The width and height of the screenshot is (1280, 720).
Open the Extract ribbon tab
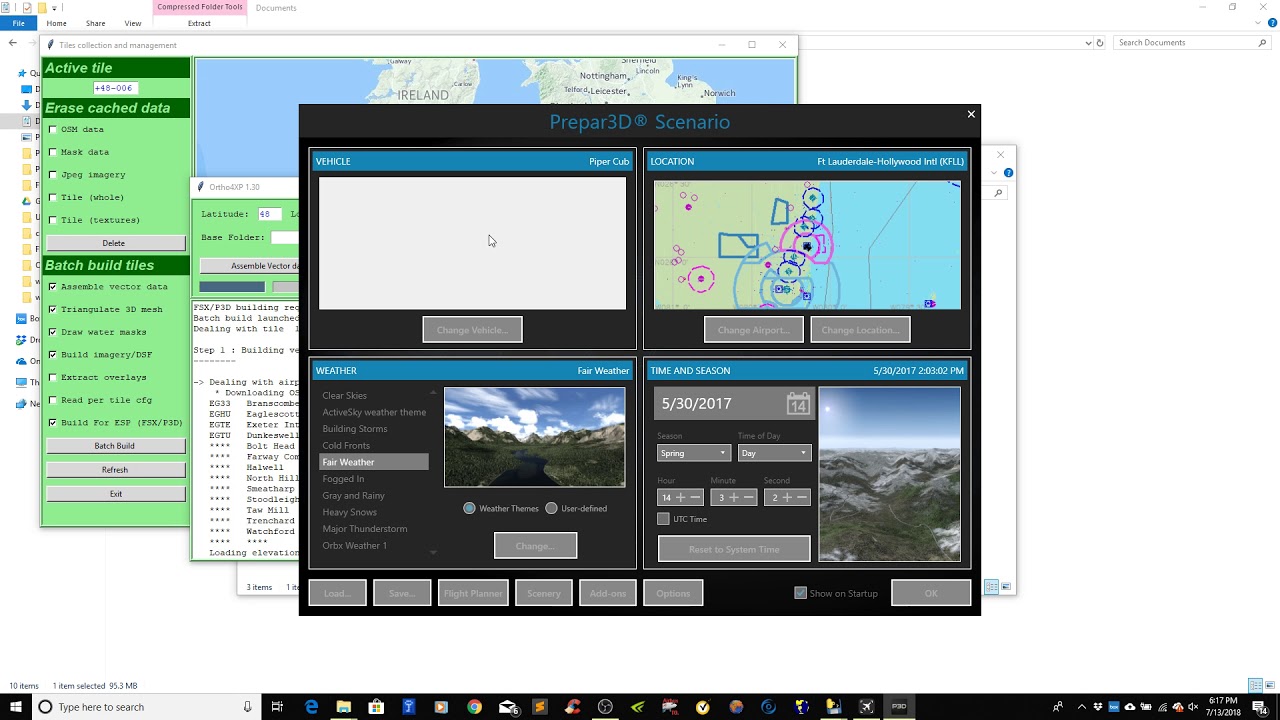199,23
